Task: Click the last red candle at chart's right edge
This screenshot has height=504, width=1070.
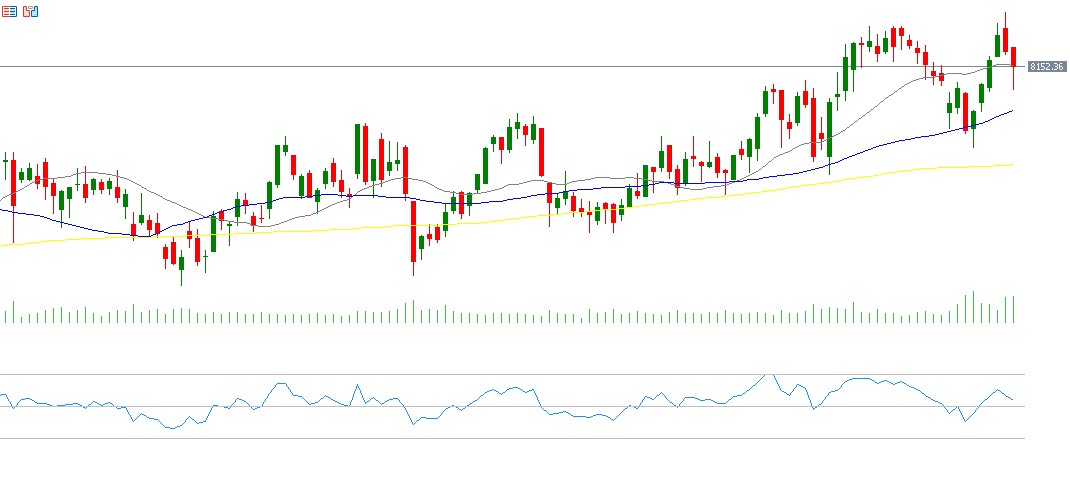Action: 1013,56
